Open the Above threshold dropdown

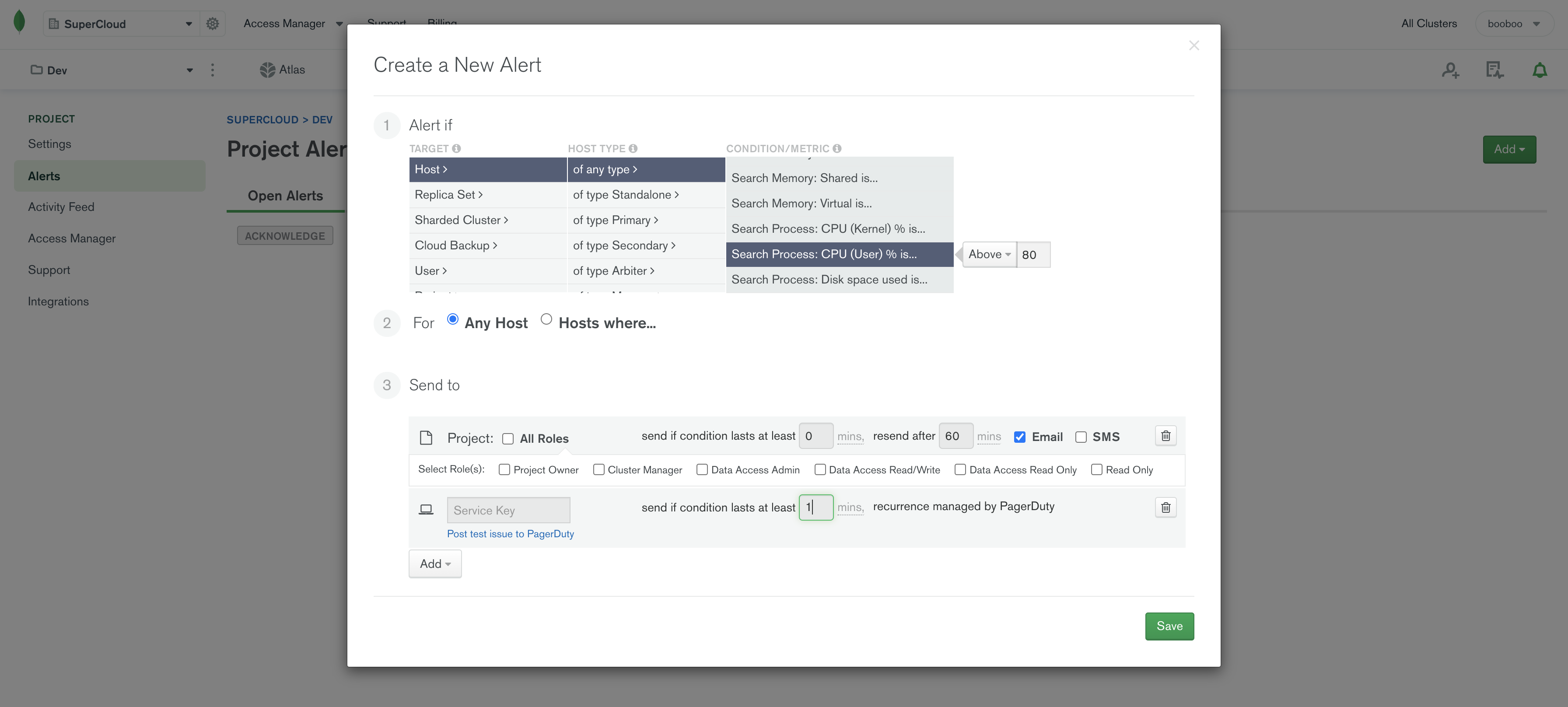pos(989,254)
